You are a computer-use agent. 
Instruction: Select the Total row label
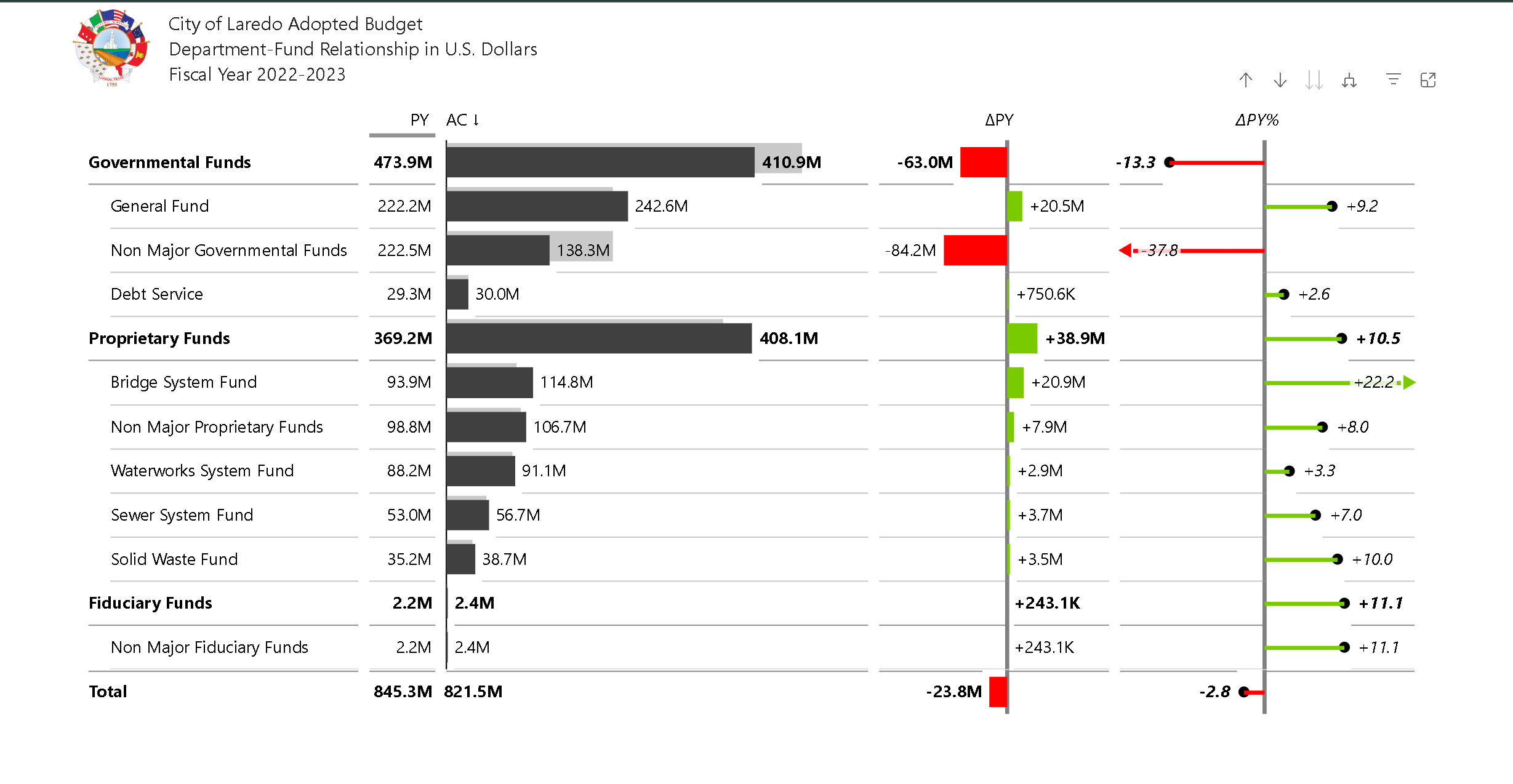(108, 692)
